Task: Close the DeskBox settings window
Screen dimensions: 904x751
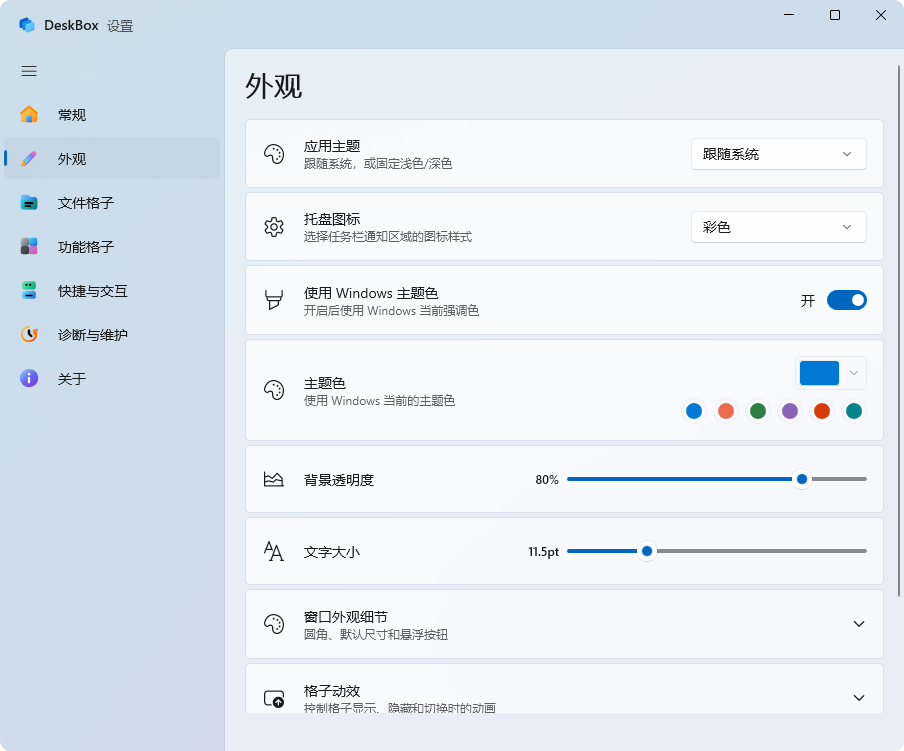Action: 881,15
